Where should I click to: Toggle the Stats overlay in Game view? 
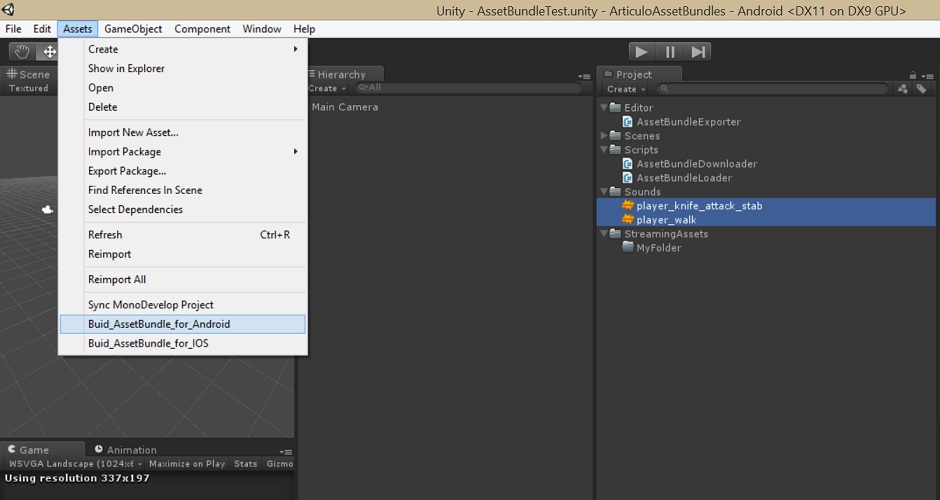click(245, 464)
